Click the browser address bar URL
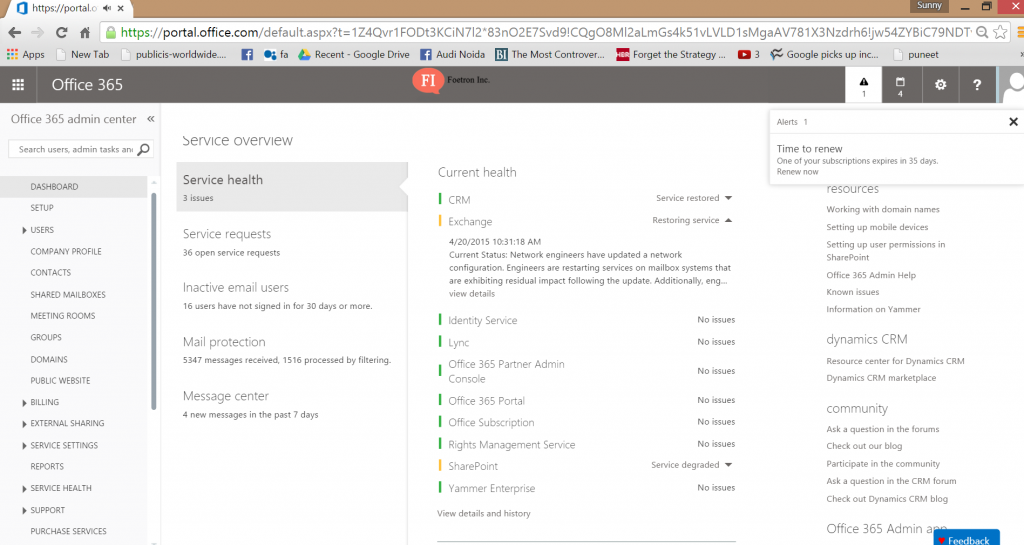This screenshot has width=1024, height=545. tap(545, 32)
